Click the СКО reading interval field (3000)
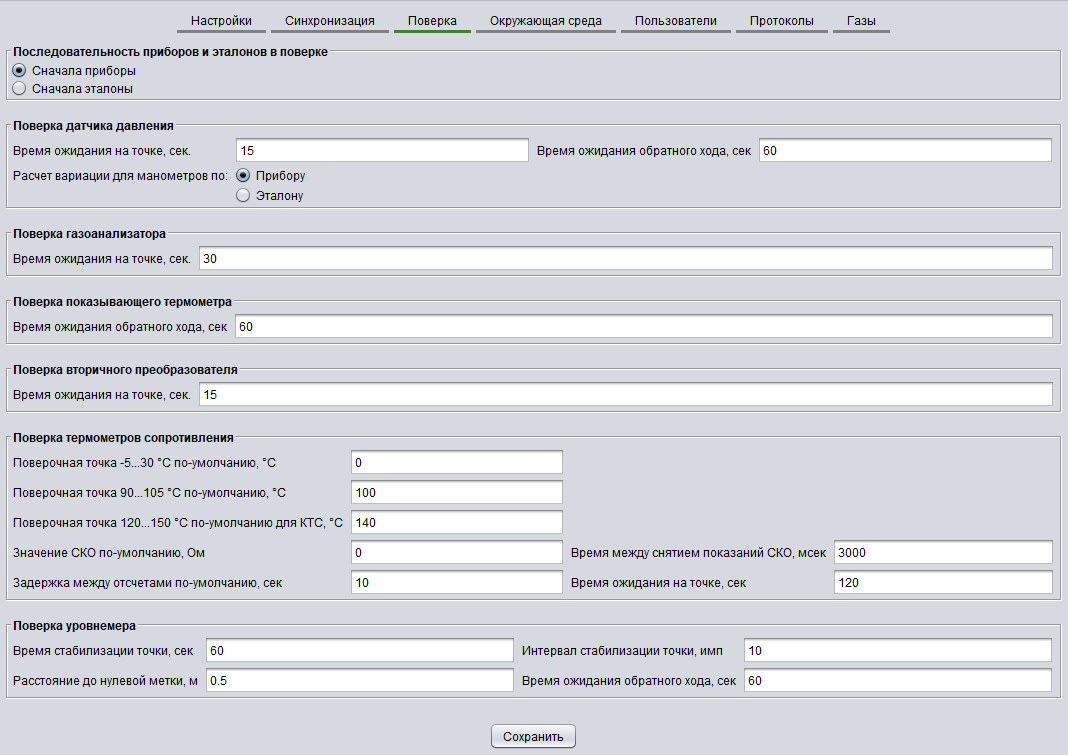 coord(942,553)
